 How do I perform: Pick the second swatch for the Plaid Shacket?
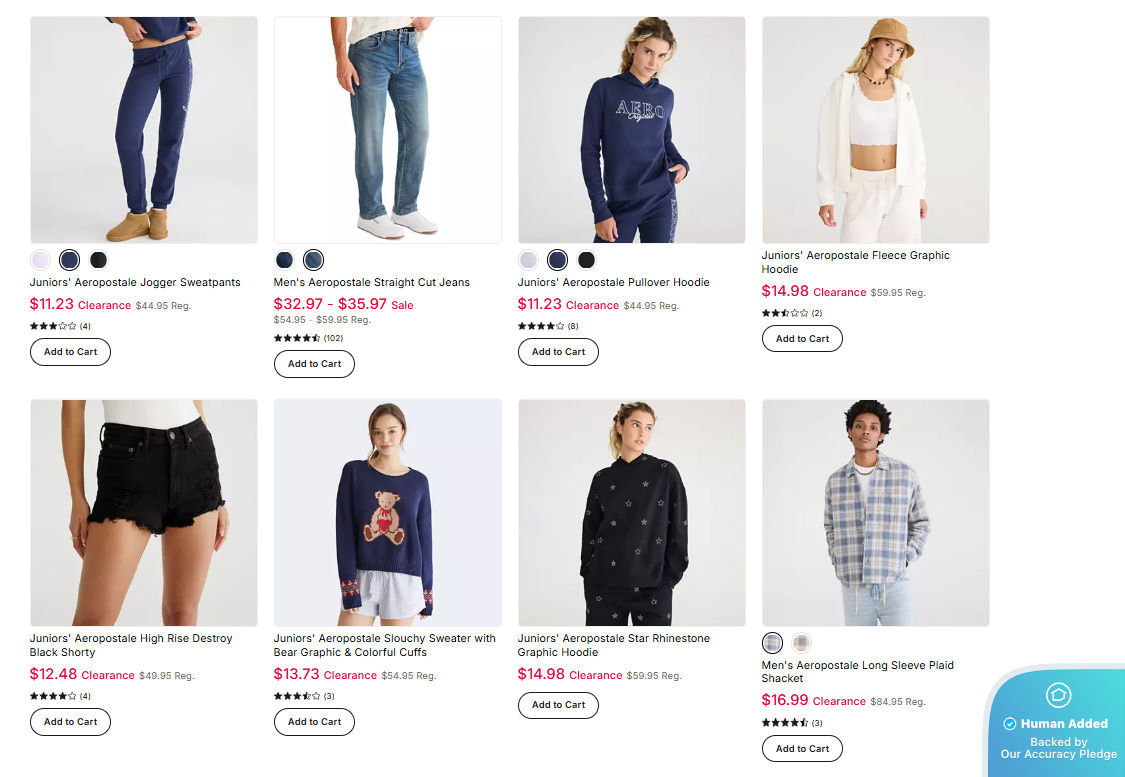801,643
